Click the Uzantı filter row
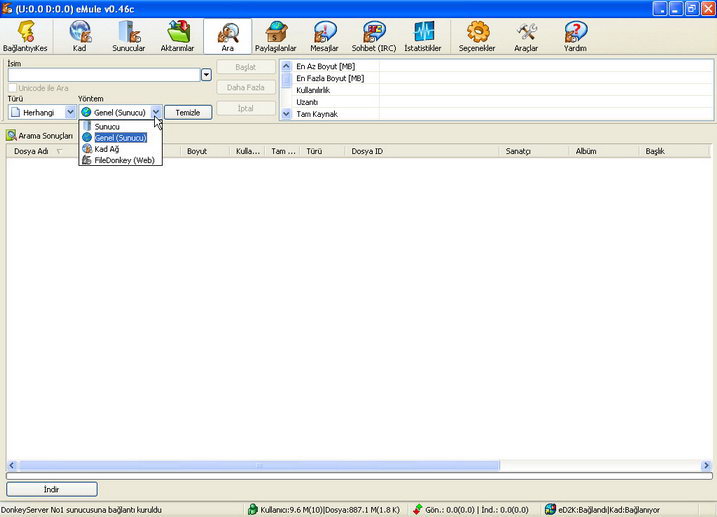 pos(502,102)
